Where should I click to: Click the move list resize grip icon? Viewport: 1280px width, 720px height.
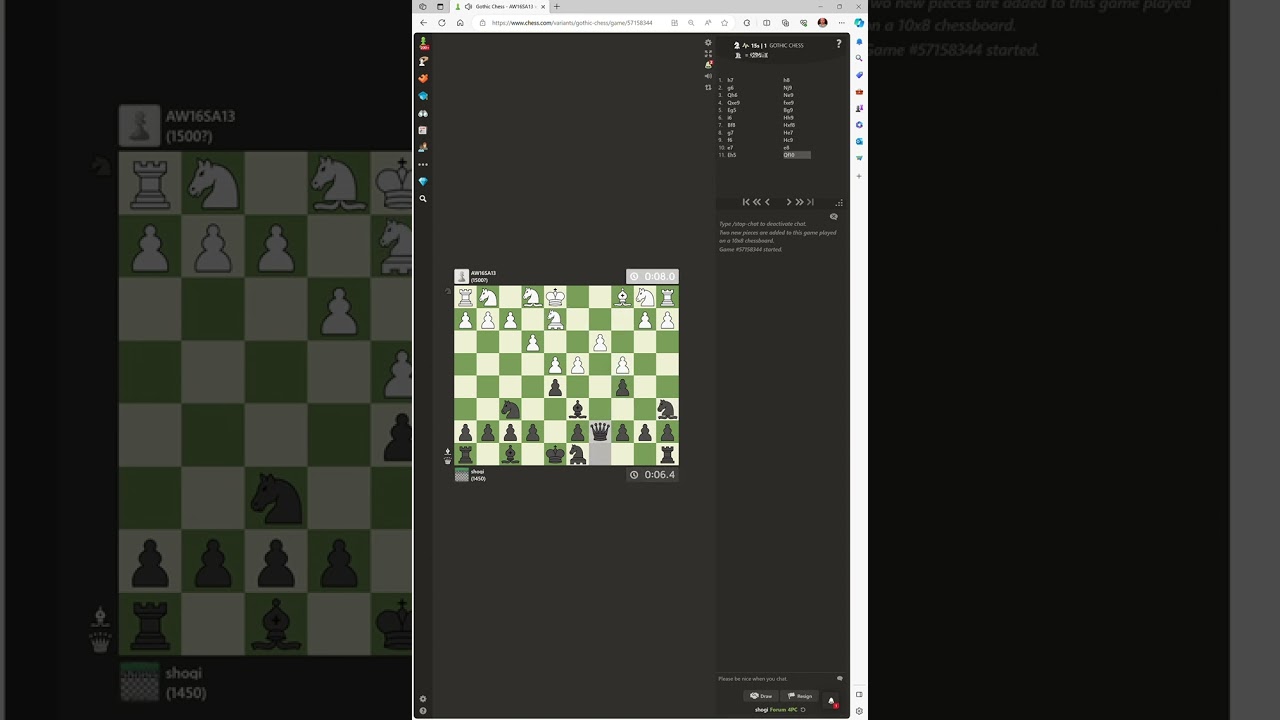[839, 203]
